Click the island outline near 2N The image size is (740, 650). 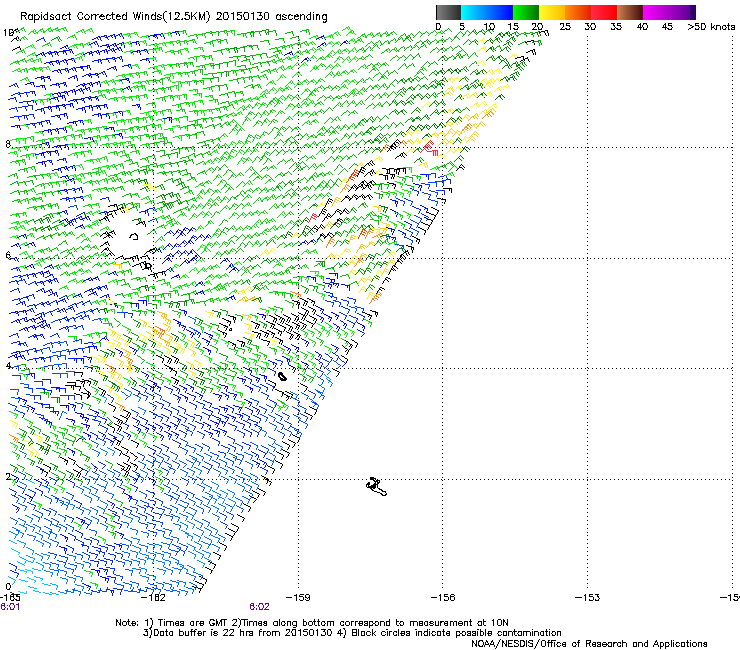point(376,486)
